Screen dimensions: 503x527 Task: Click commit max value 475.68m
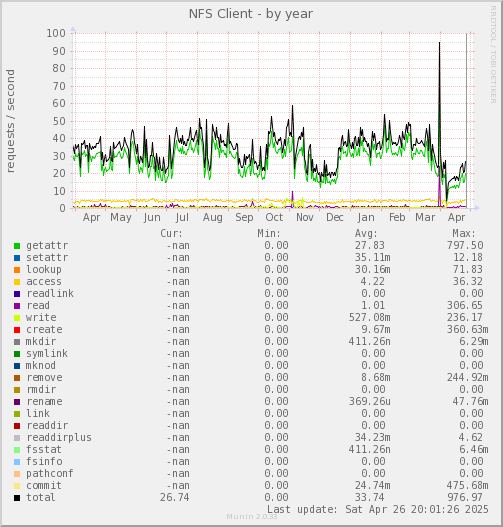[467, 486]
